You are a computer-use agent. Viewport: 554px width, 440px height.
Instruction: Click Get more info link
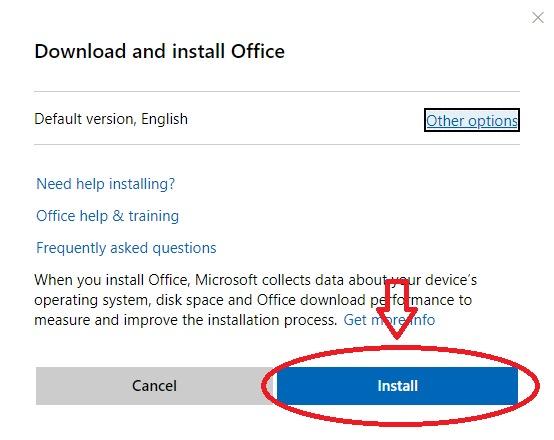(x=389, y=320)
